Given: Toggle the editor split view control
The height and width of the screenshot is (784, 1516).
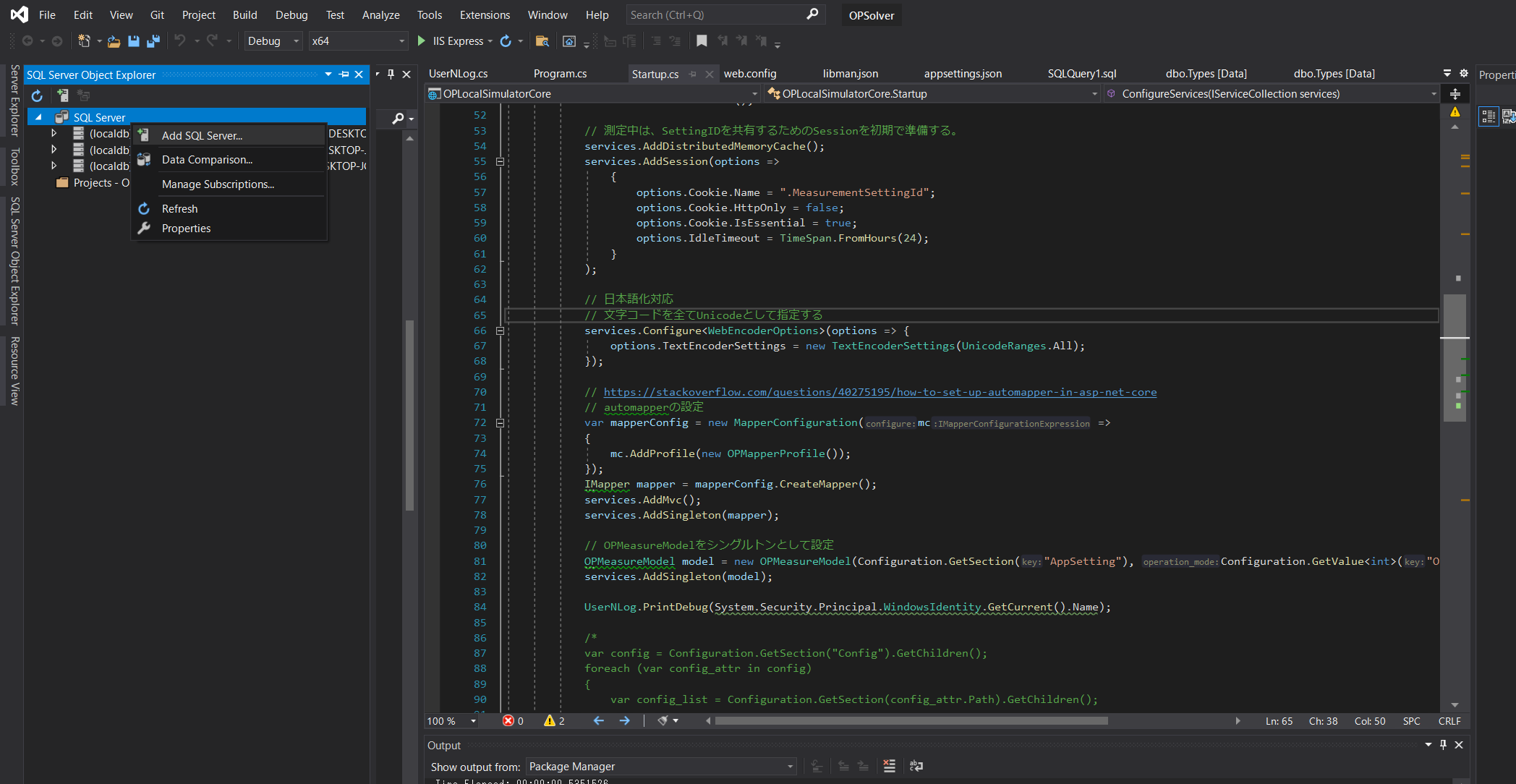Looking at the screenshot, I should click(x=1455, y=94).
